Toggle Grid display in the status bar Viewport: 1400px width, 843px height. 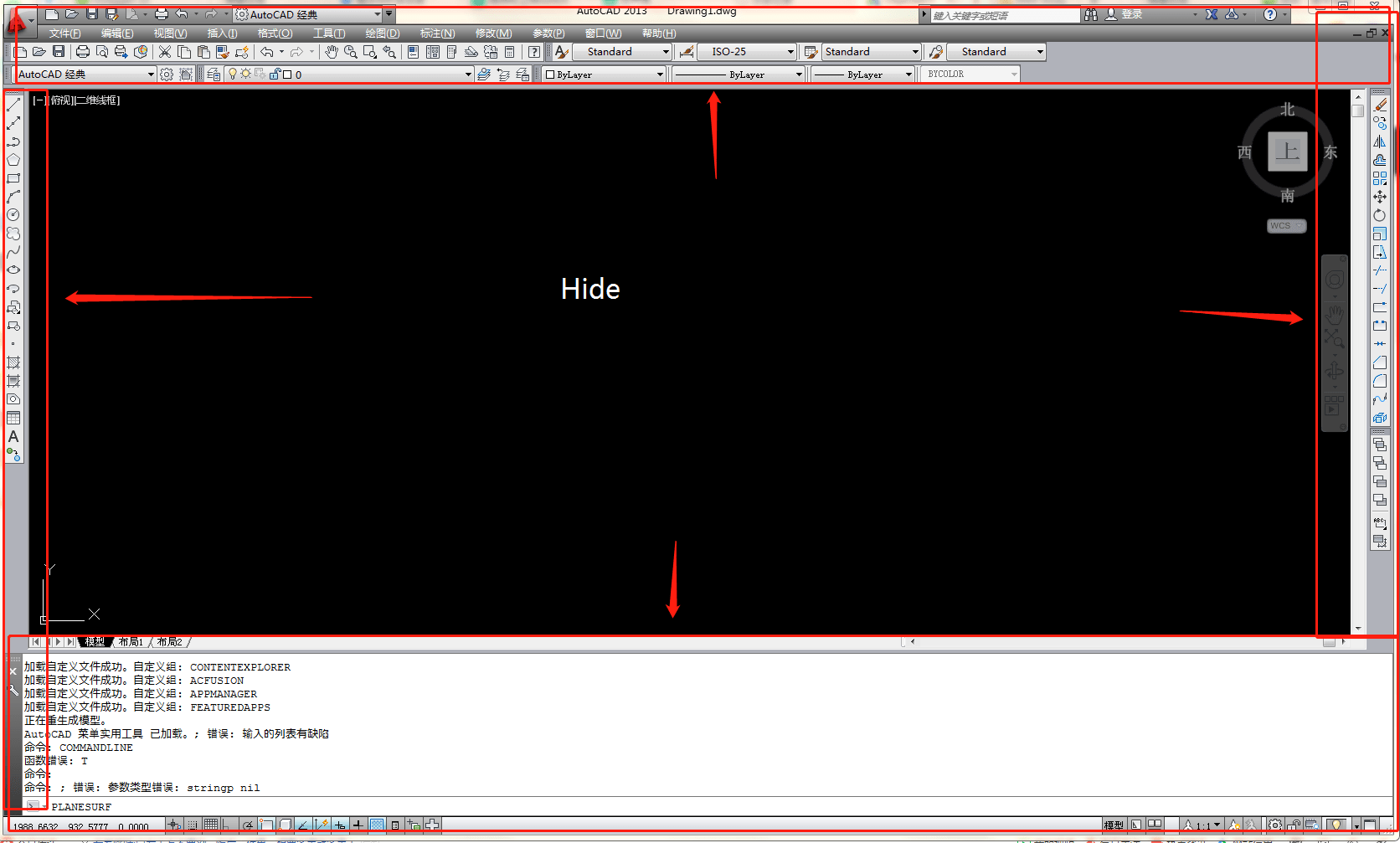coord(211,825)
